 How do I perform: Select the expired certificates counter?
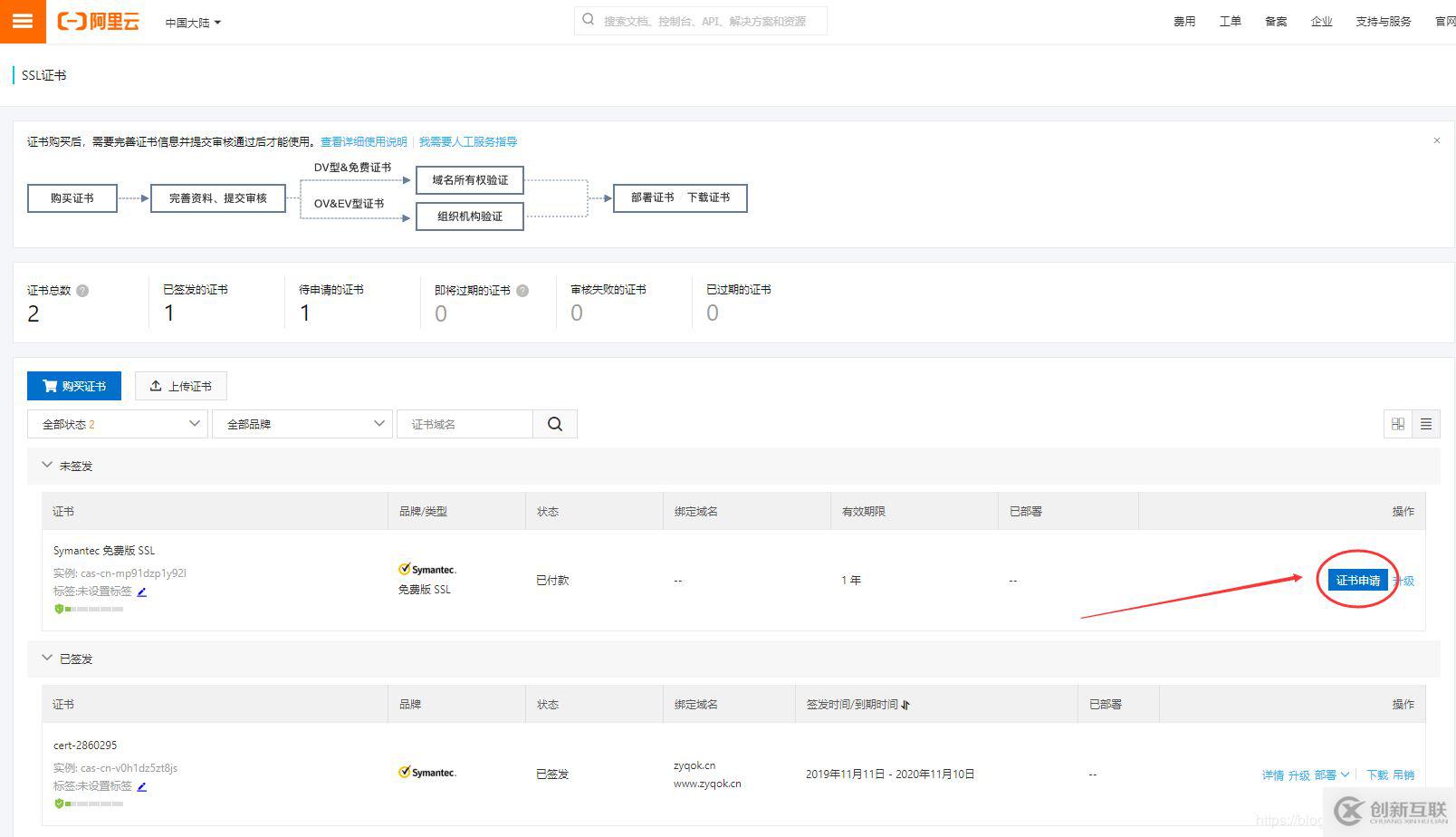[739, 303]
